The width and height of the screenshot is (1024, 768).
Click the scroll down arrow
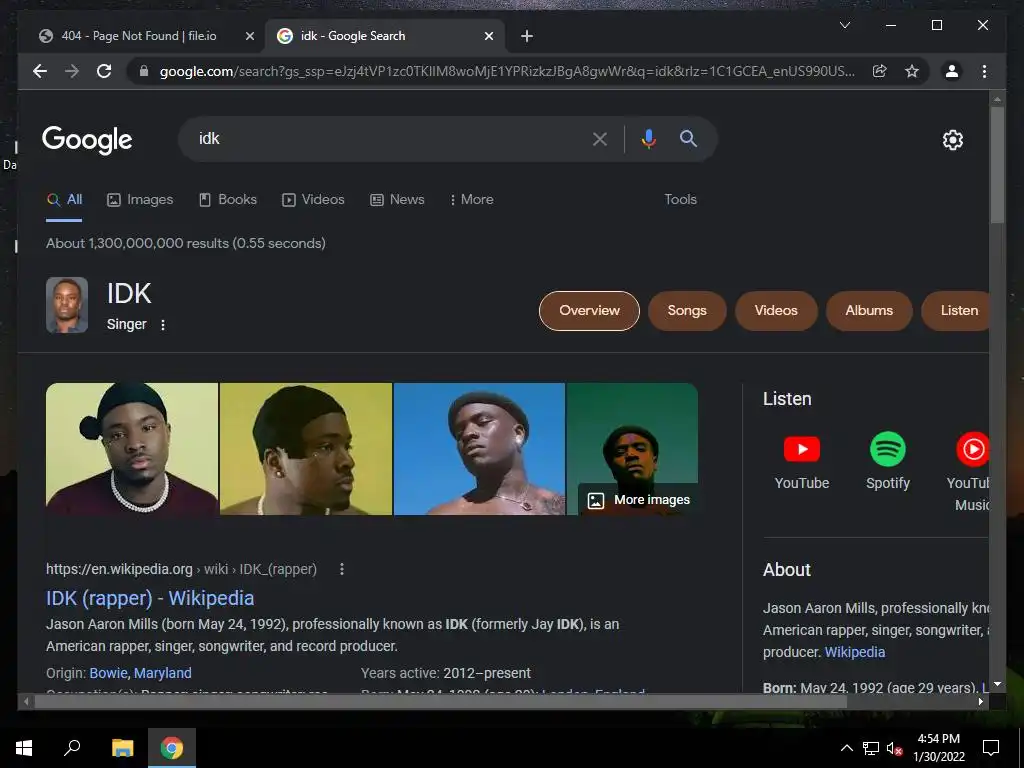997,684
